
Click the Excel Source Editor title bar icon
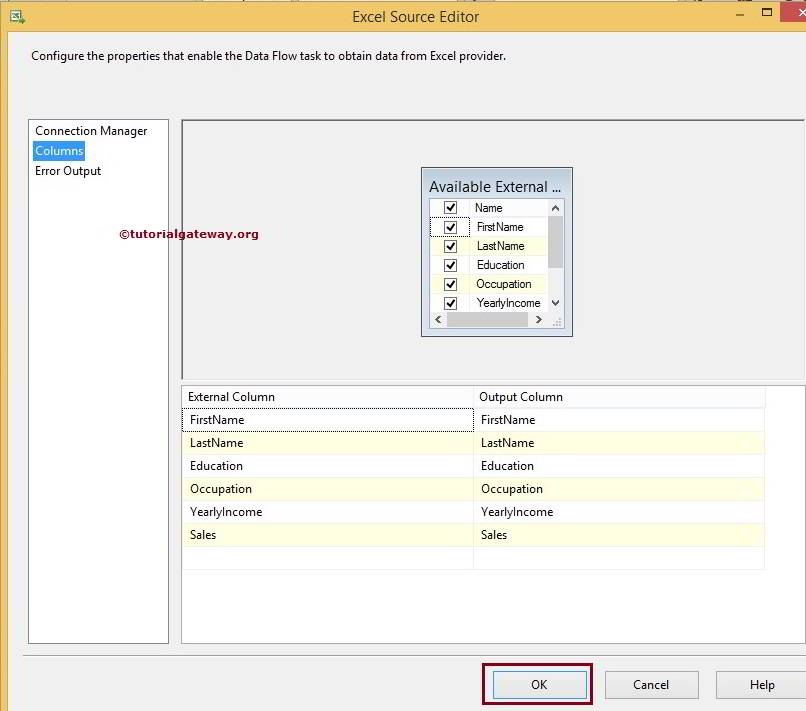18,16
